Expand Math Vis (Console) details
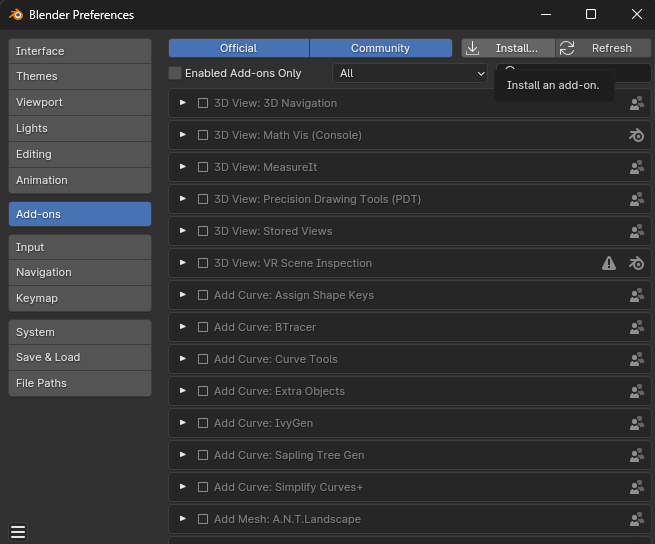The height and width of the screenshot is (544, 655). pos(183,135)
